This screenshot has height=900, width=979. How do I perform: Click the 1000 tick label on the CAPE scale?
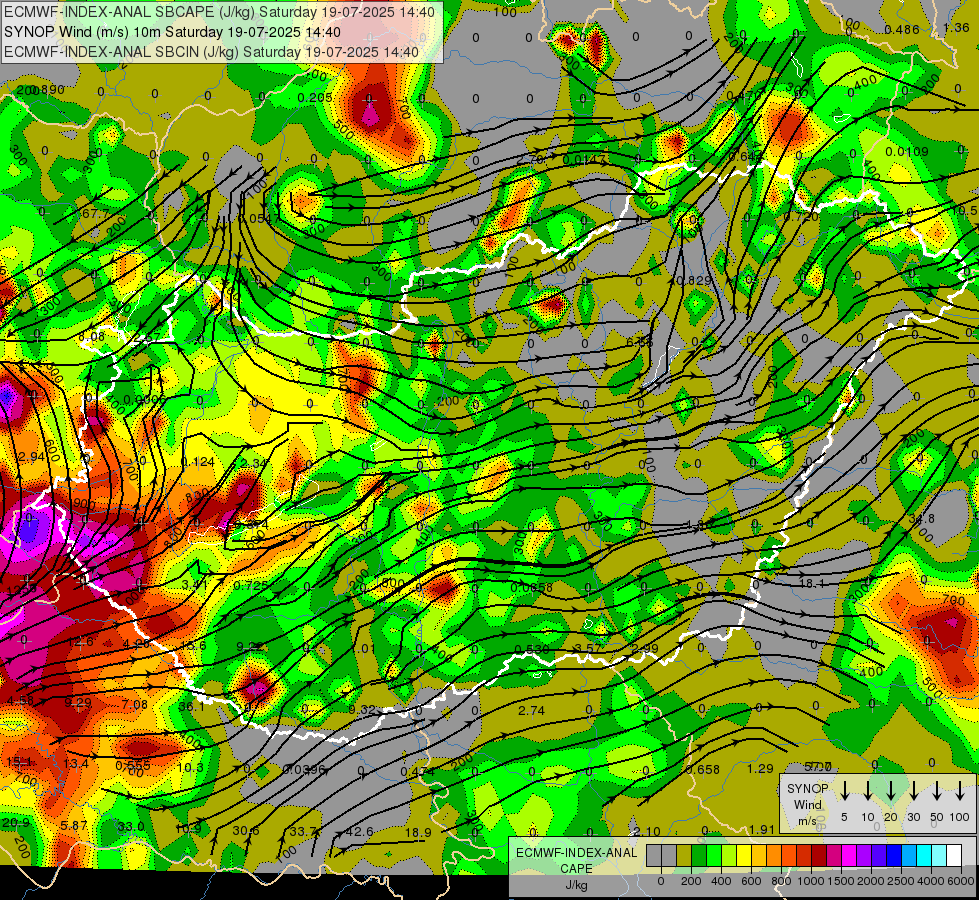coord(811,881)
